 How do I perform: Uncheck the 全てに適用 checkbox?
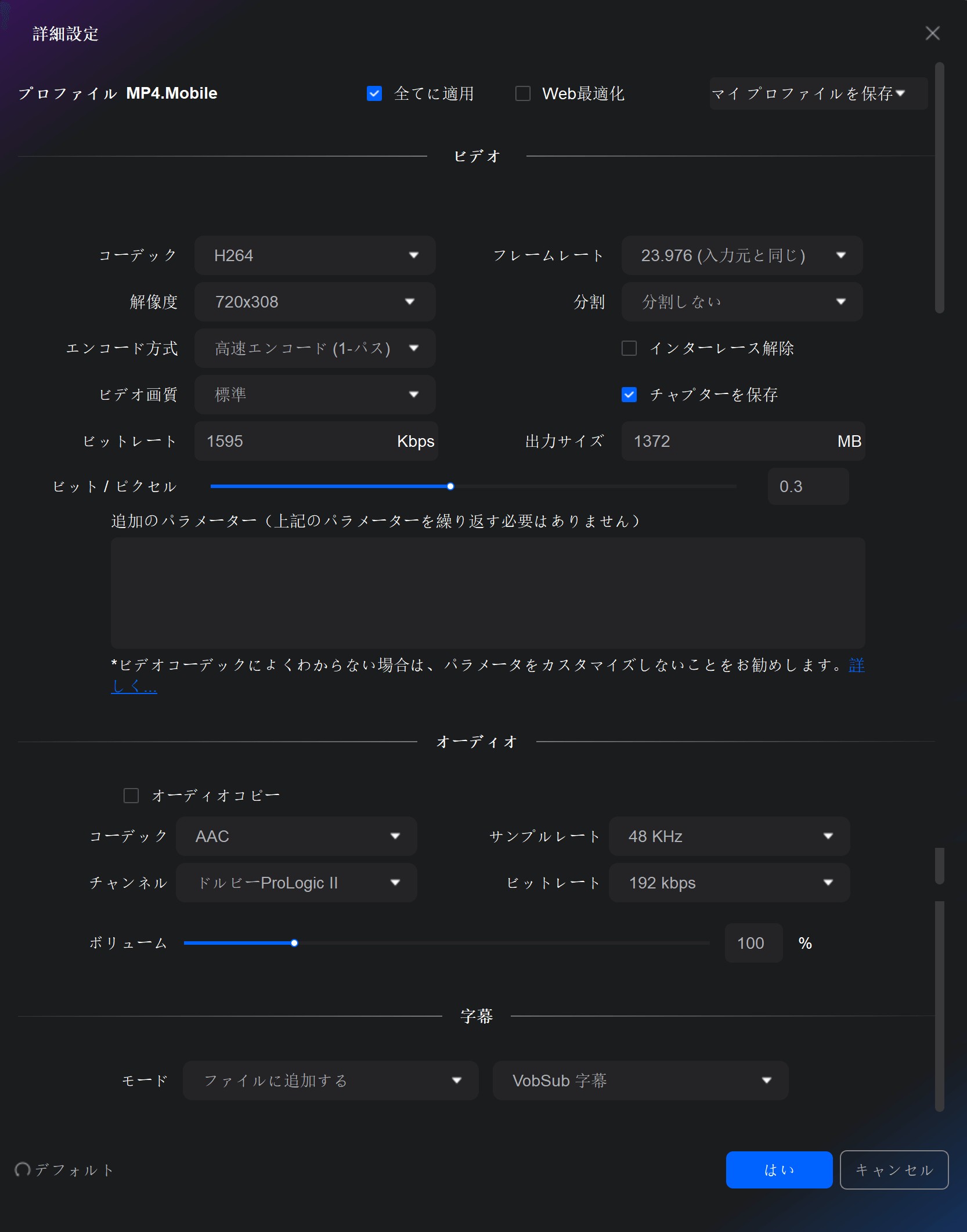(x=374, y=93)
